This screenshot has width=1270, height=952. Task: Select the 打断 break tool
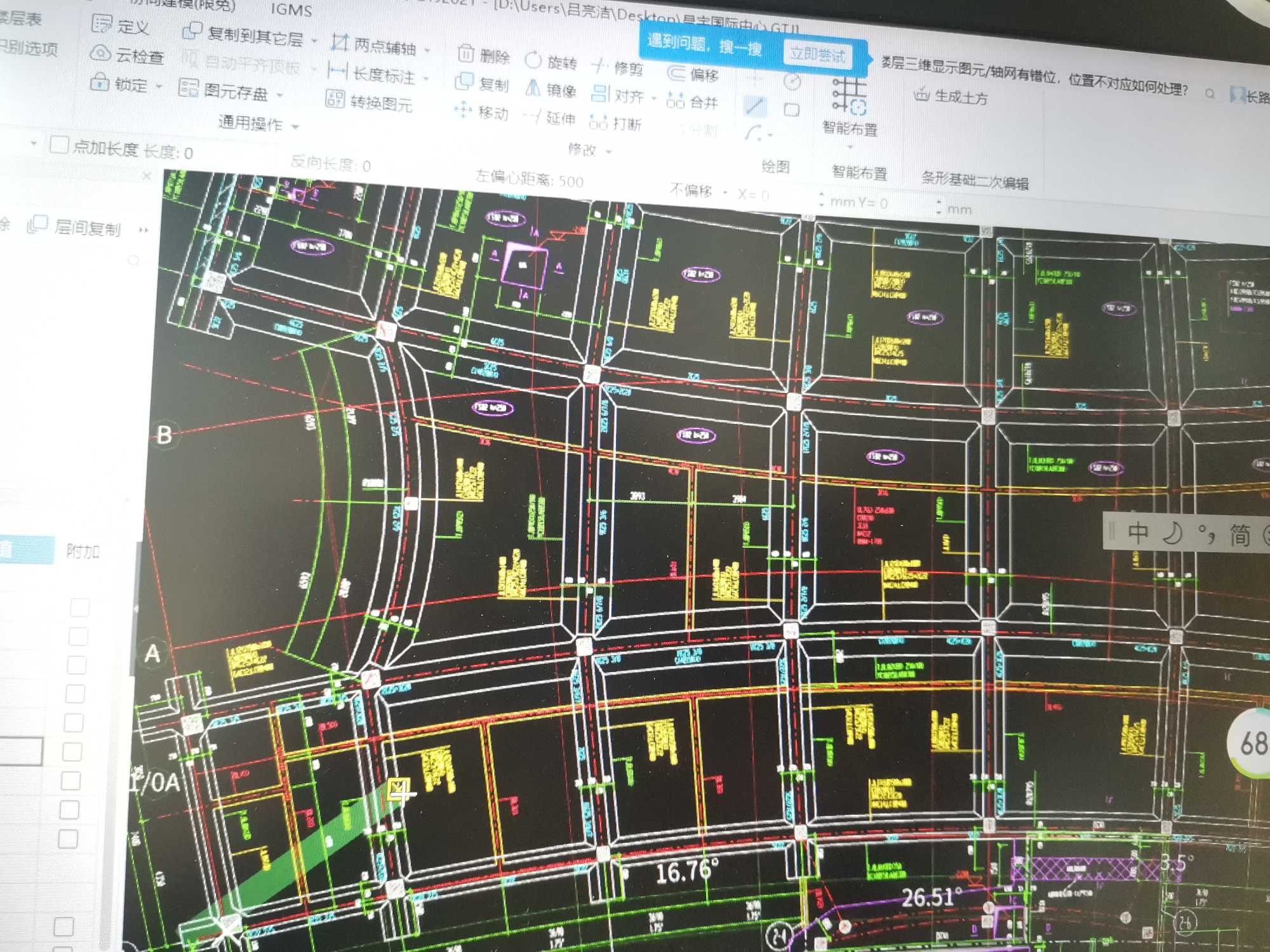pos(615,122)
